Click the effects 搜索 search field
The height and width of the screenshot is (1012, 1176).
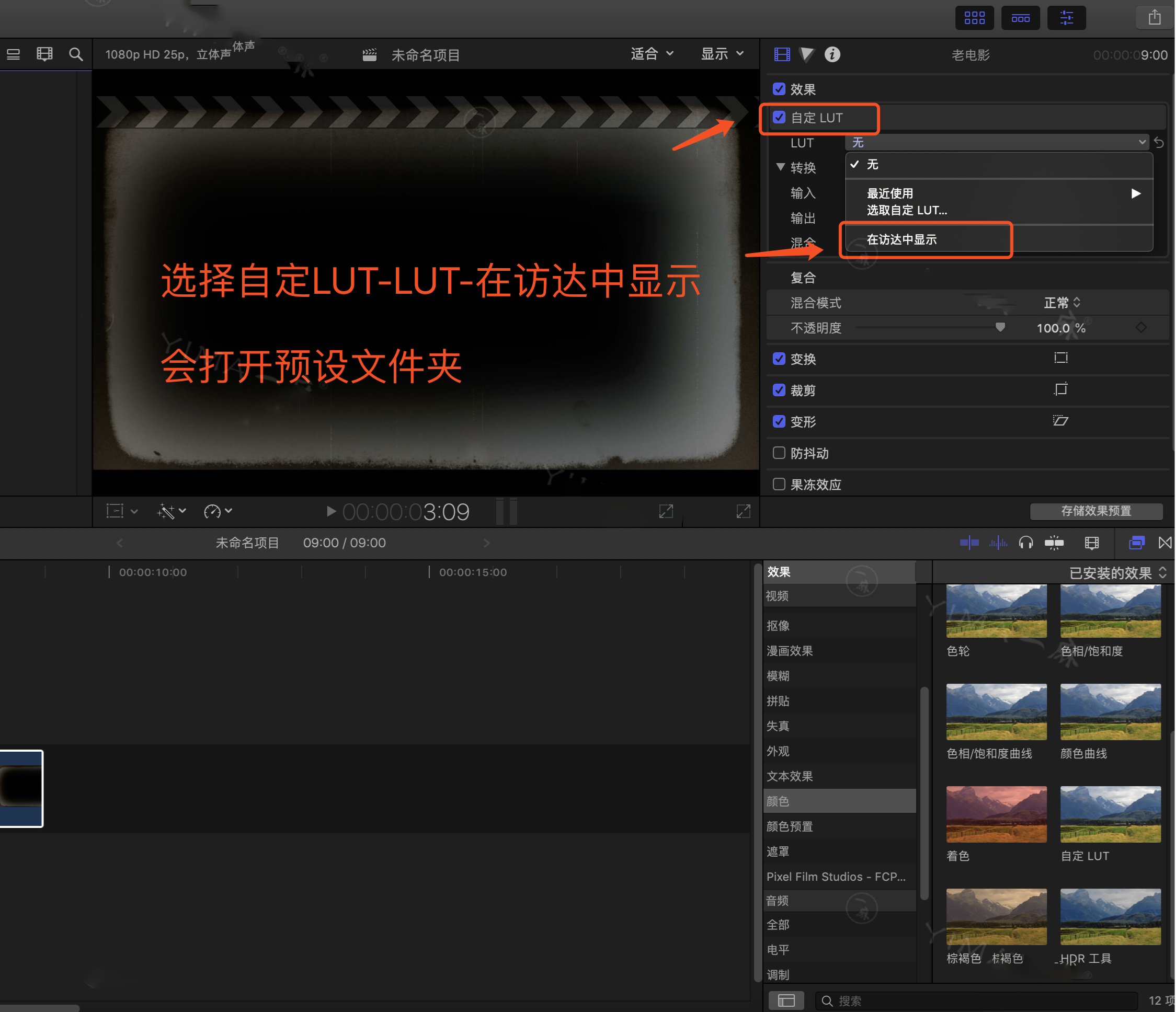(x=976, y=1000)
